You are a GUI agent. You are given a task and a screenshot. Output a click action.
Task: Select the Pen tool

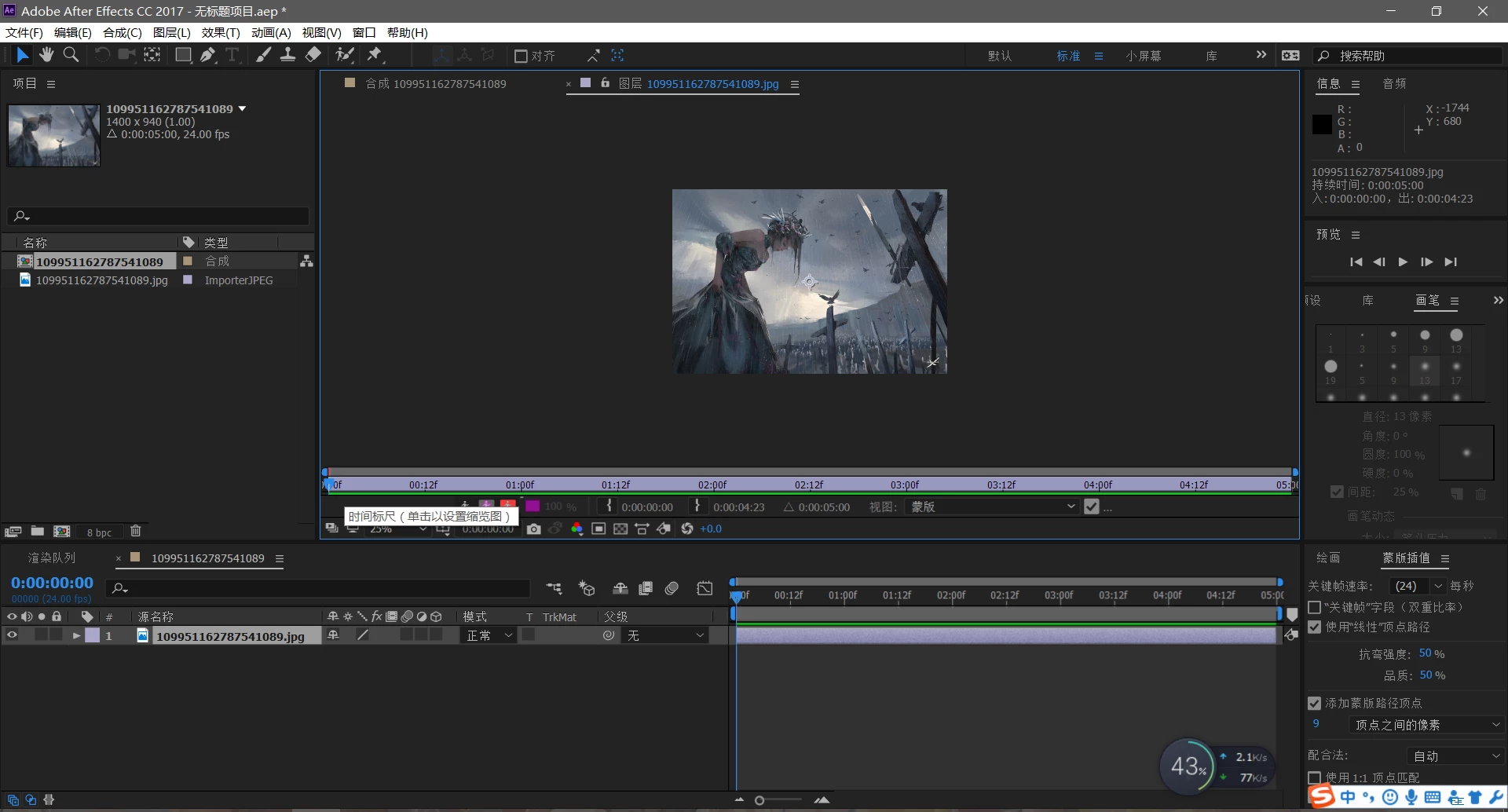207,55
